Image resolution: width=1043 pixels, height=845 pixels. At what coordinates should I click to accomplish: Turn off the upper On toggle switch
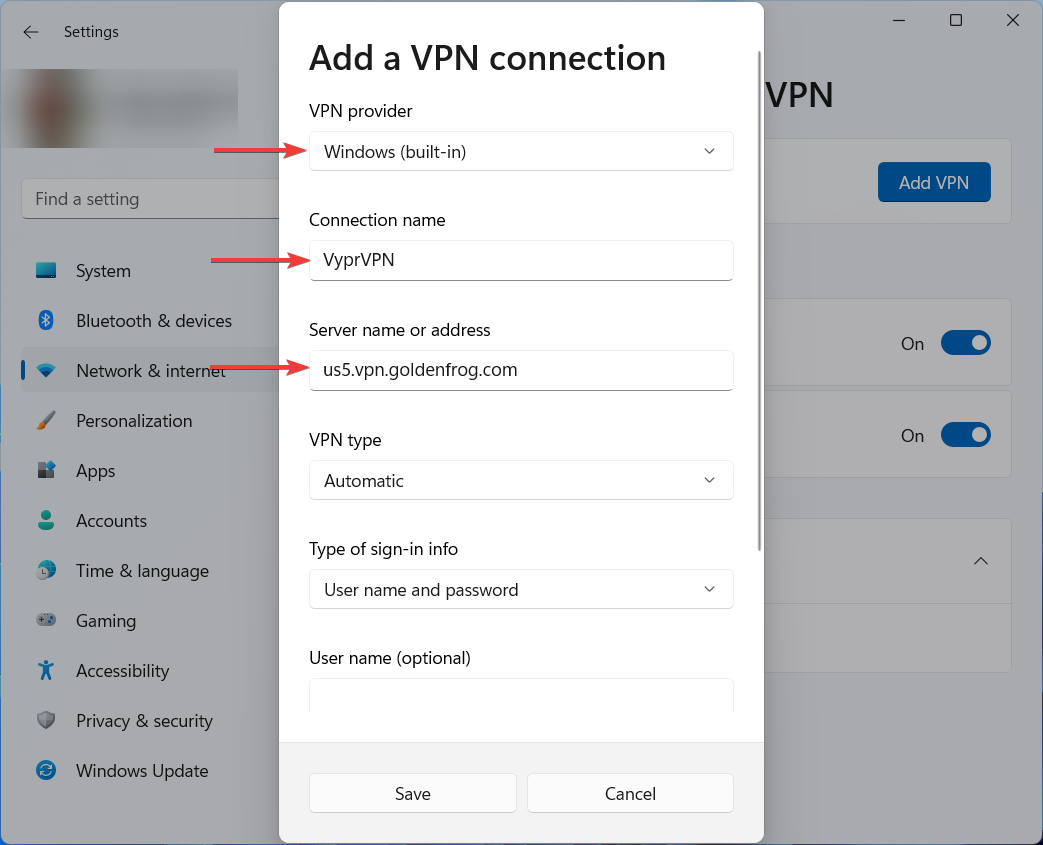pyautogui.click(x=965, y=343)
